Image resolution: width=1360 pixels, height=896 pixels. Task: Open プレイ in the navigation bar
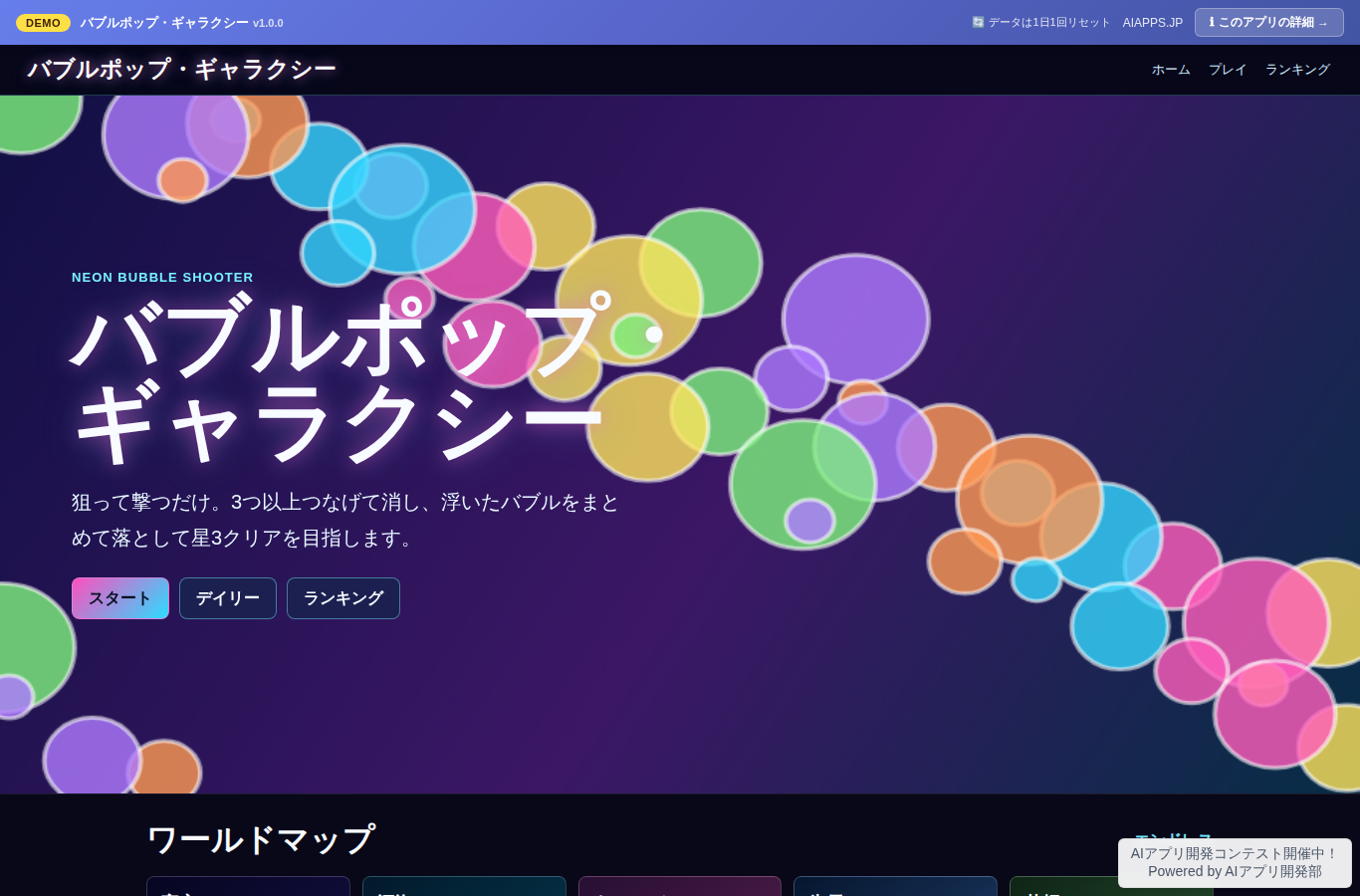(x=1228, y=70)
